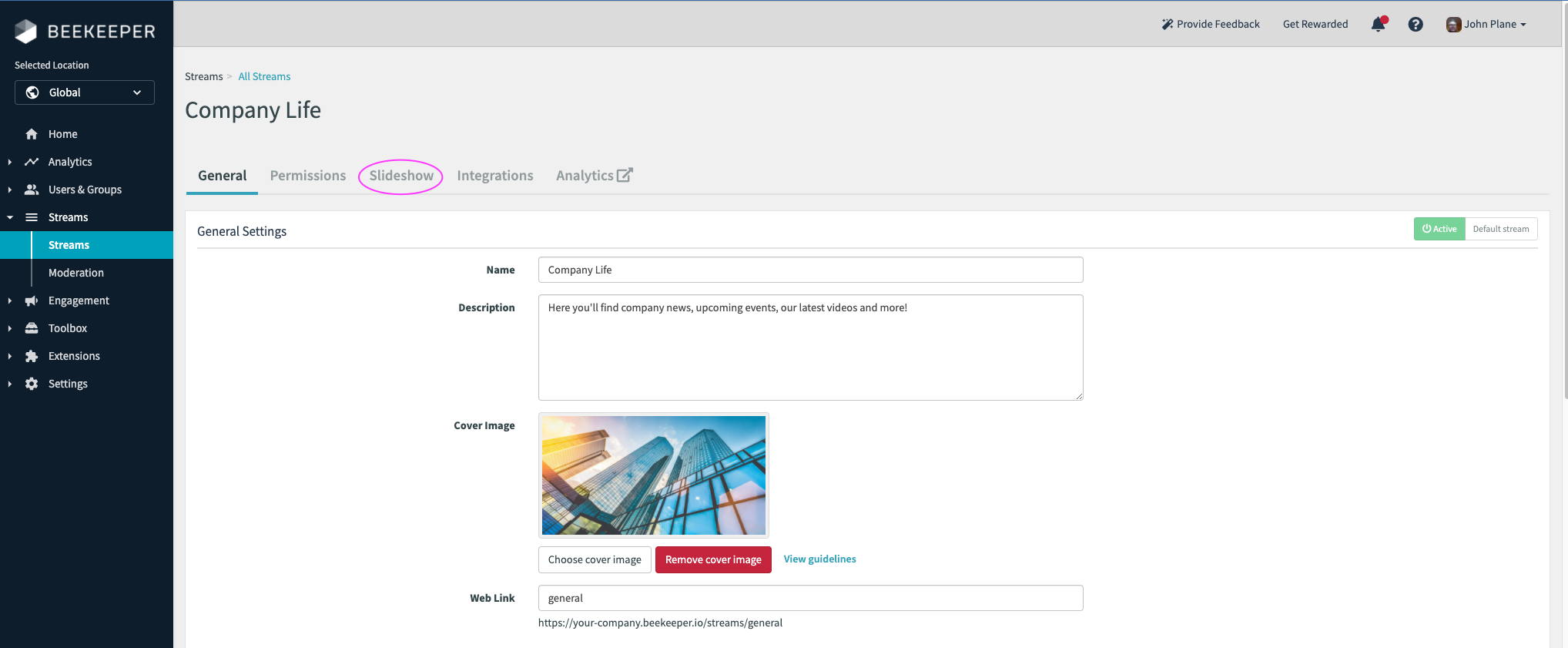The height and width of the screenshot is (648, 1568).
Task: Click the Extensions puzzle piece icon
Action: [32, 356]
